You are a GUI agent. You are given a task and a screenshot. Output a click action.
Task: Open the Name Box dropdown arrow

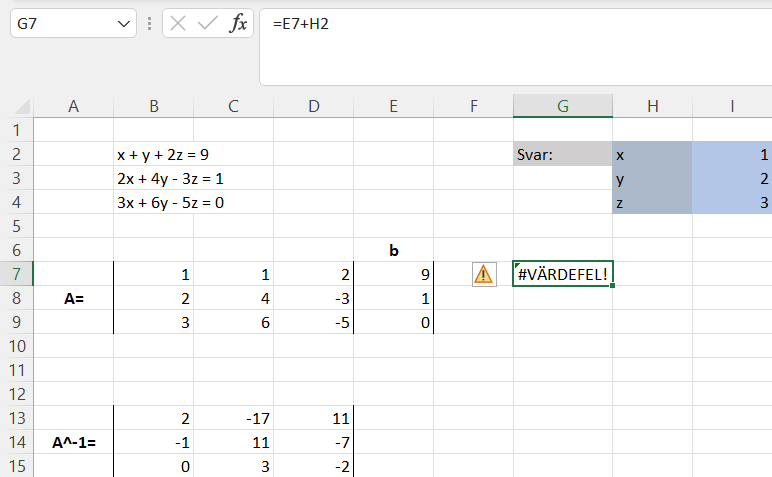click(x=124, y=23)
